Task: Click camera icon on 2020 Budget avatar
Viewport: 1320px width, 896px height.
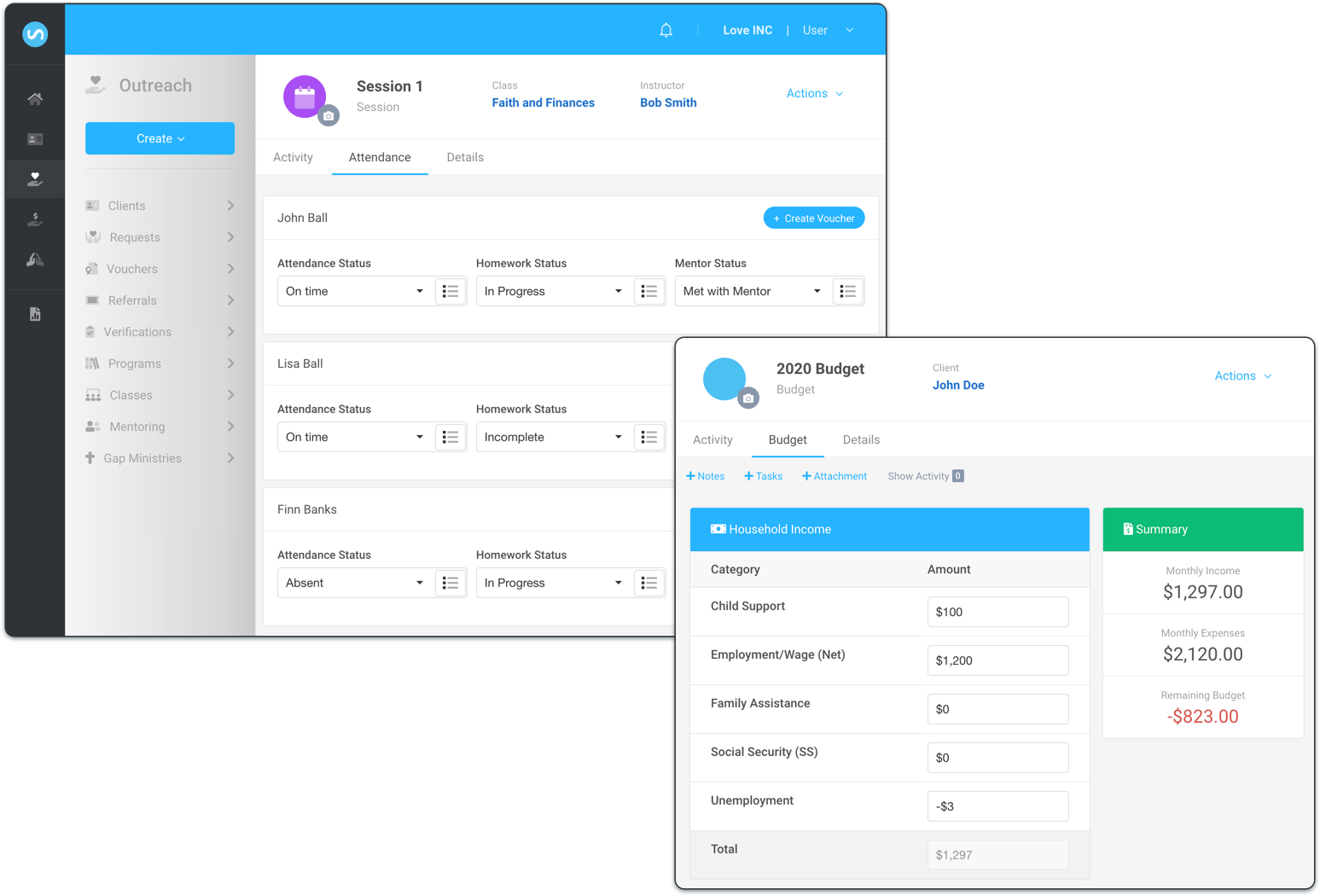Action: coord(748,399)
